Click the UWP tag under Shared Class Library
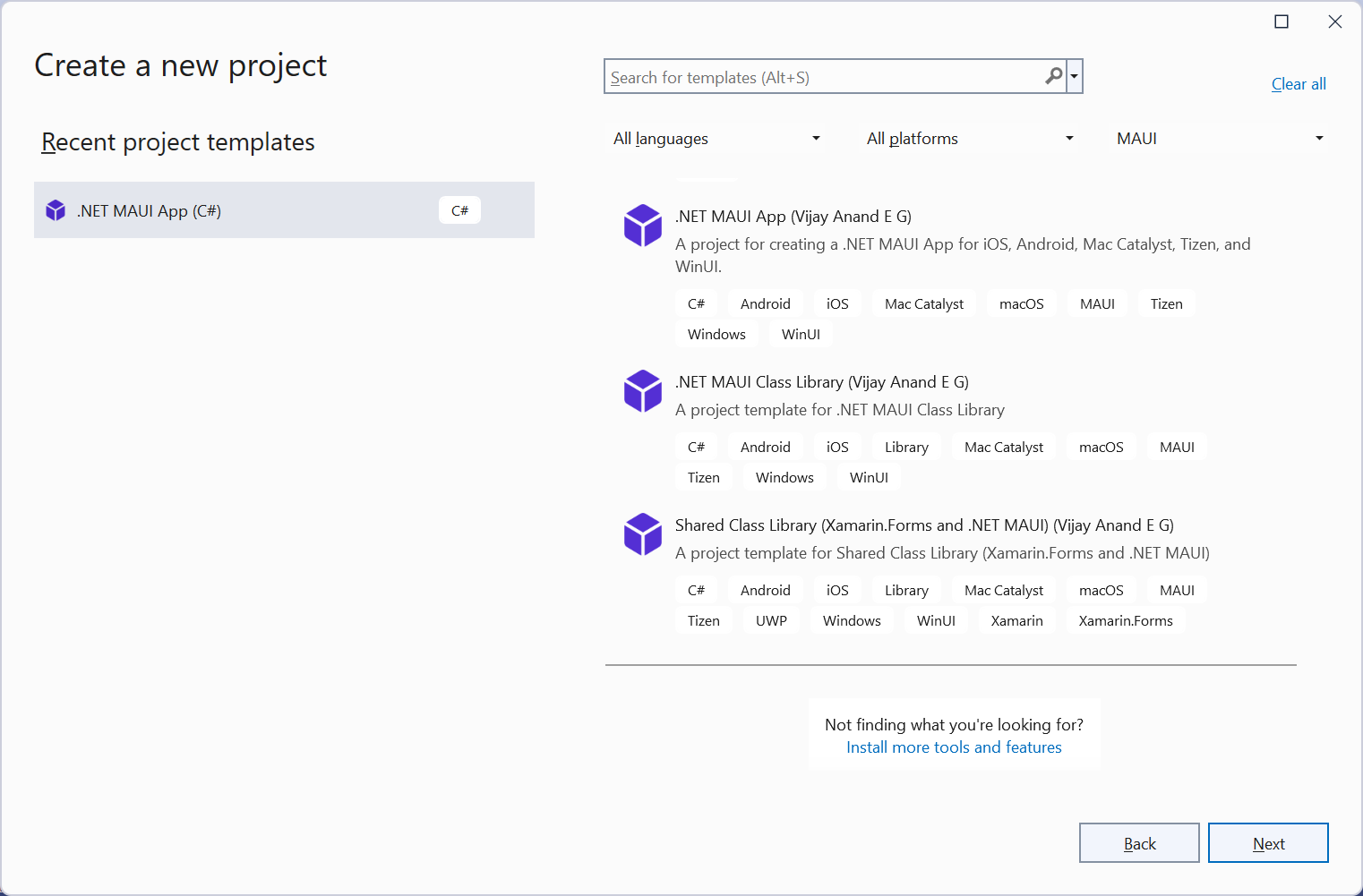 [x=771, y=621]
